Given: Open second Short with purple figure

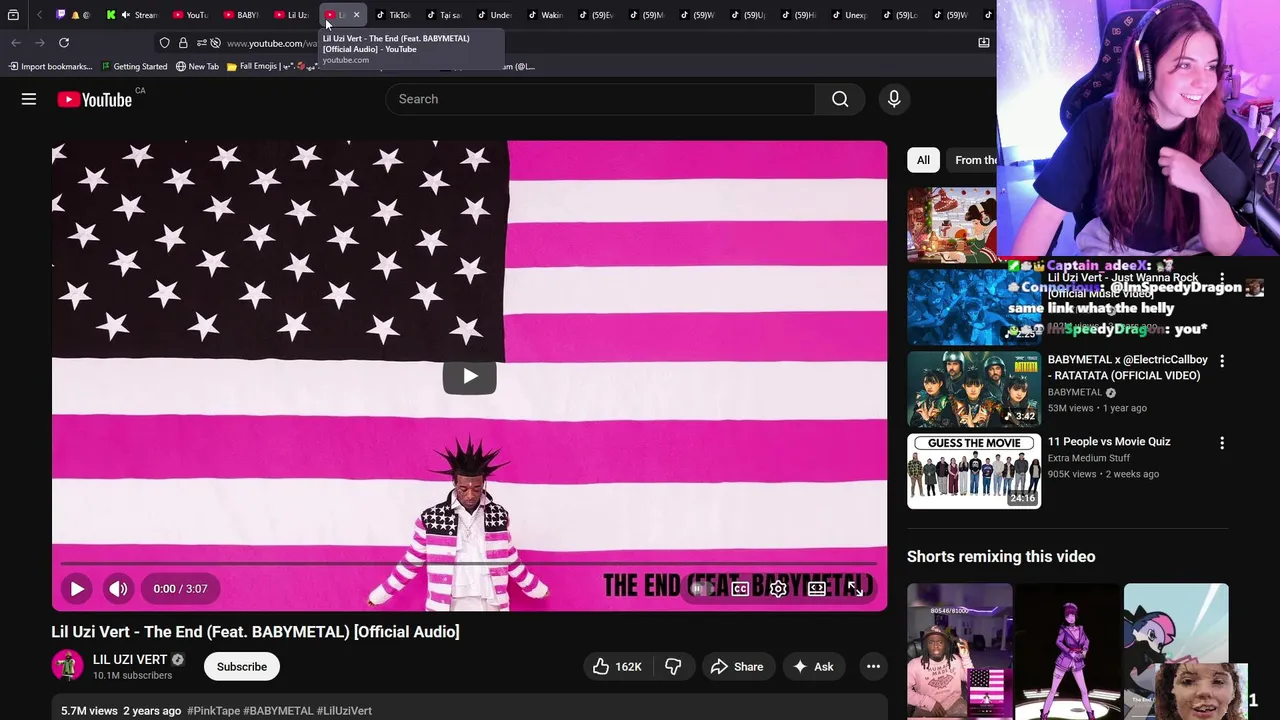Looking at the screenshot, I should pos(1067,651).
